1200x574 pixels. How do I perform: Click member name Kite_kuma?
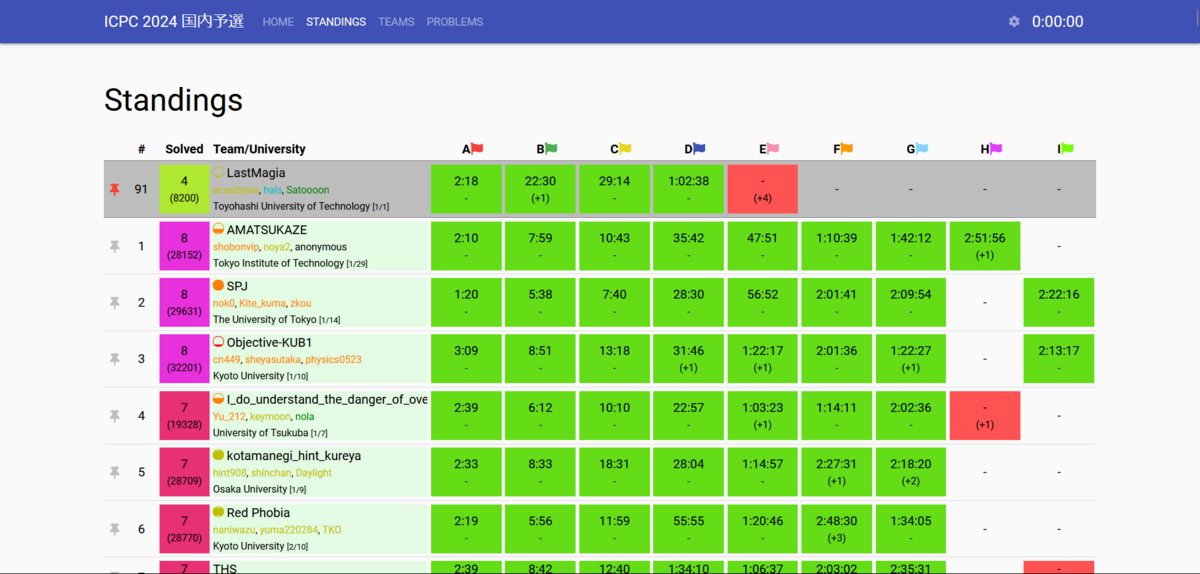(262, 303)
